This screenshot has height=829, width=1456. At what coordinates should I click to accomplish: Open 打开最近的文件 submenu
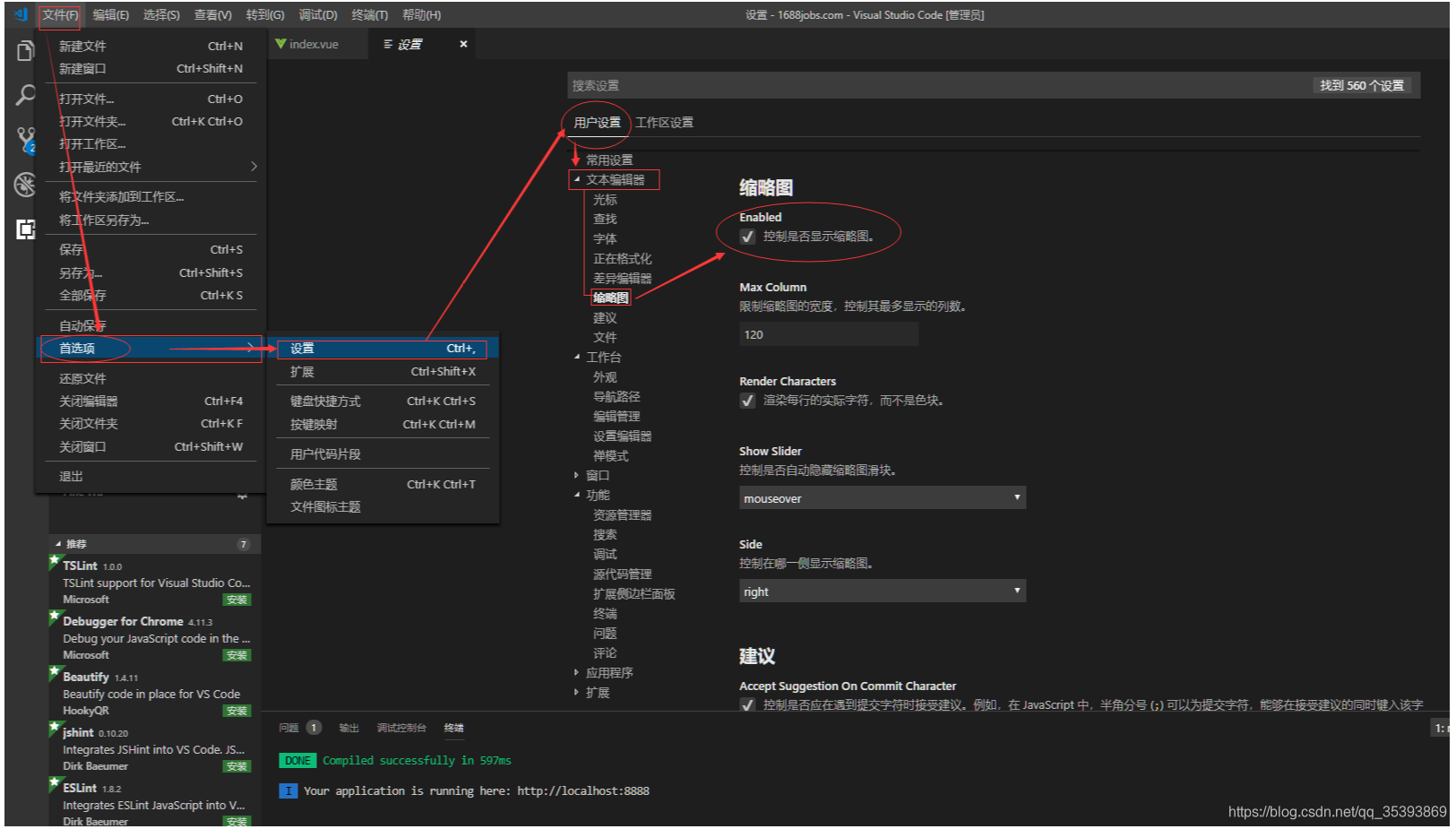pos(151,167)
